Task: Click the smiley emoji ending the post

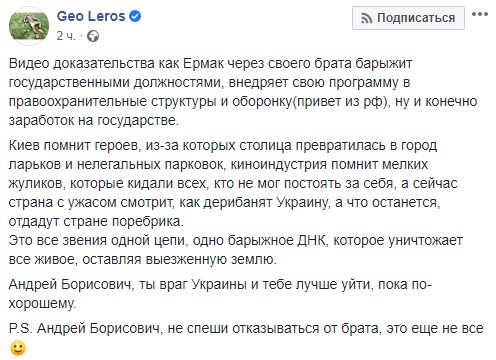Action: pyautogui.click(x=18, y=348)
